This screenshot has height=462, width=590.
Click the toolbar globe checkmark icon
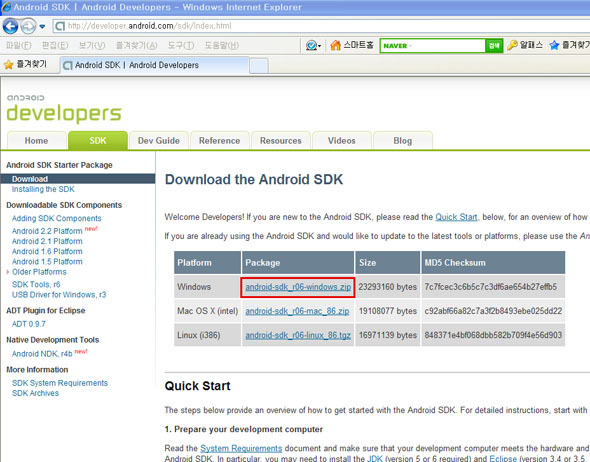point(312,46)
